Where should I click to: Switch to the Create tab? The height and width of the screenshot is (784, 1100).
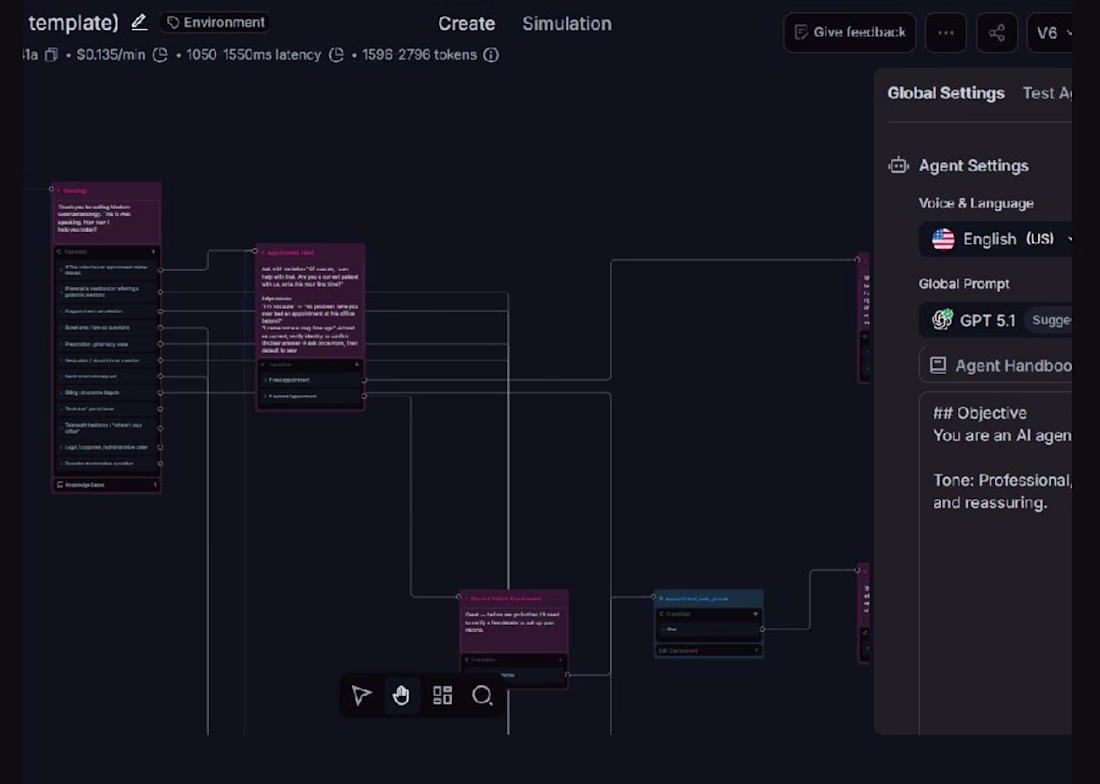(467, 24)
